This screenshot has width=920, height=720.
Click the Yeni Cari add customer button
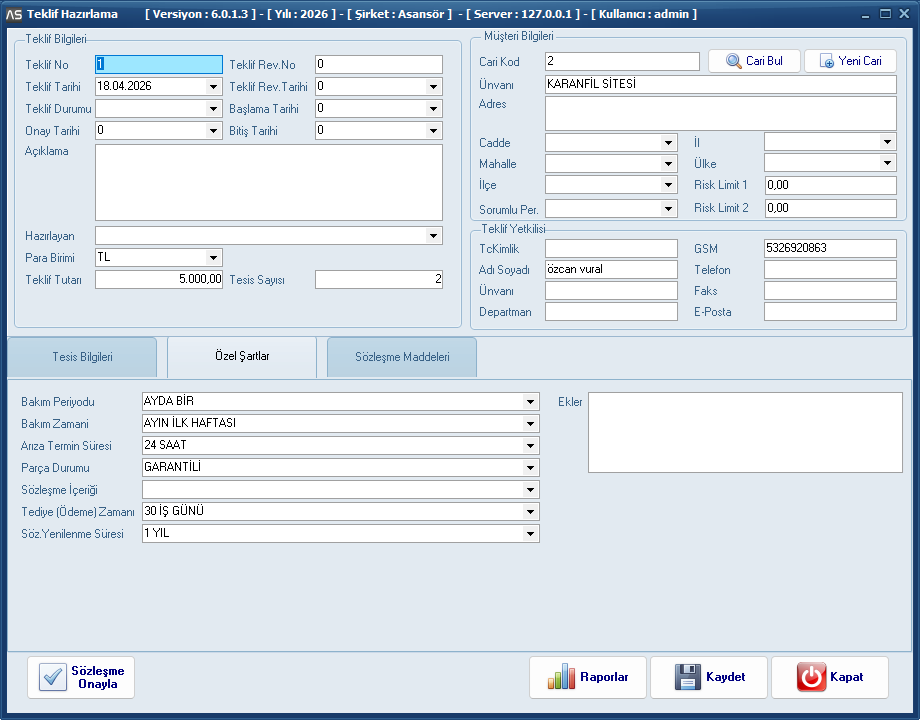[x=850, y=61]
